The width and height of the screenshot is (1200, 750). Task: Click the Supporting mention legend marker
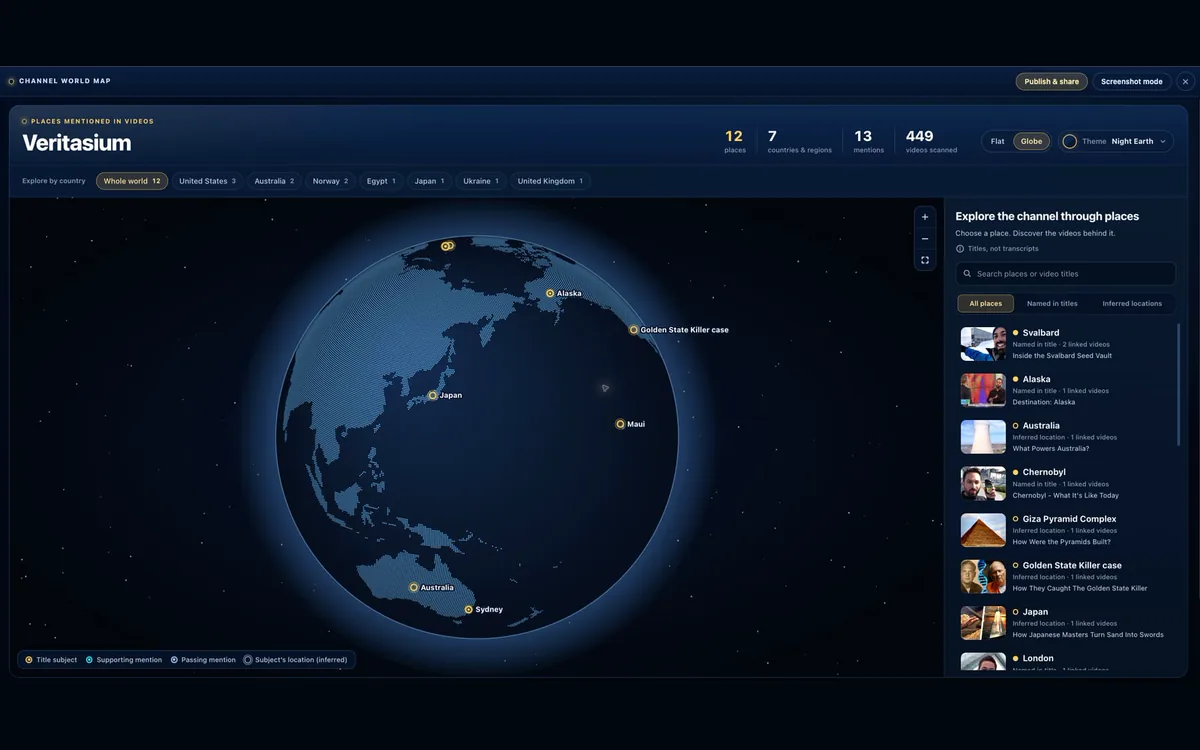pyautogui.click(x=89, y=660)
